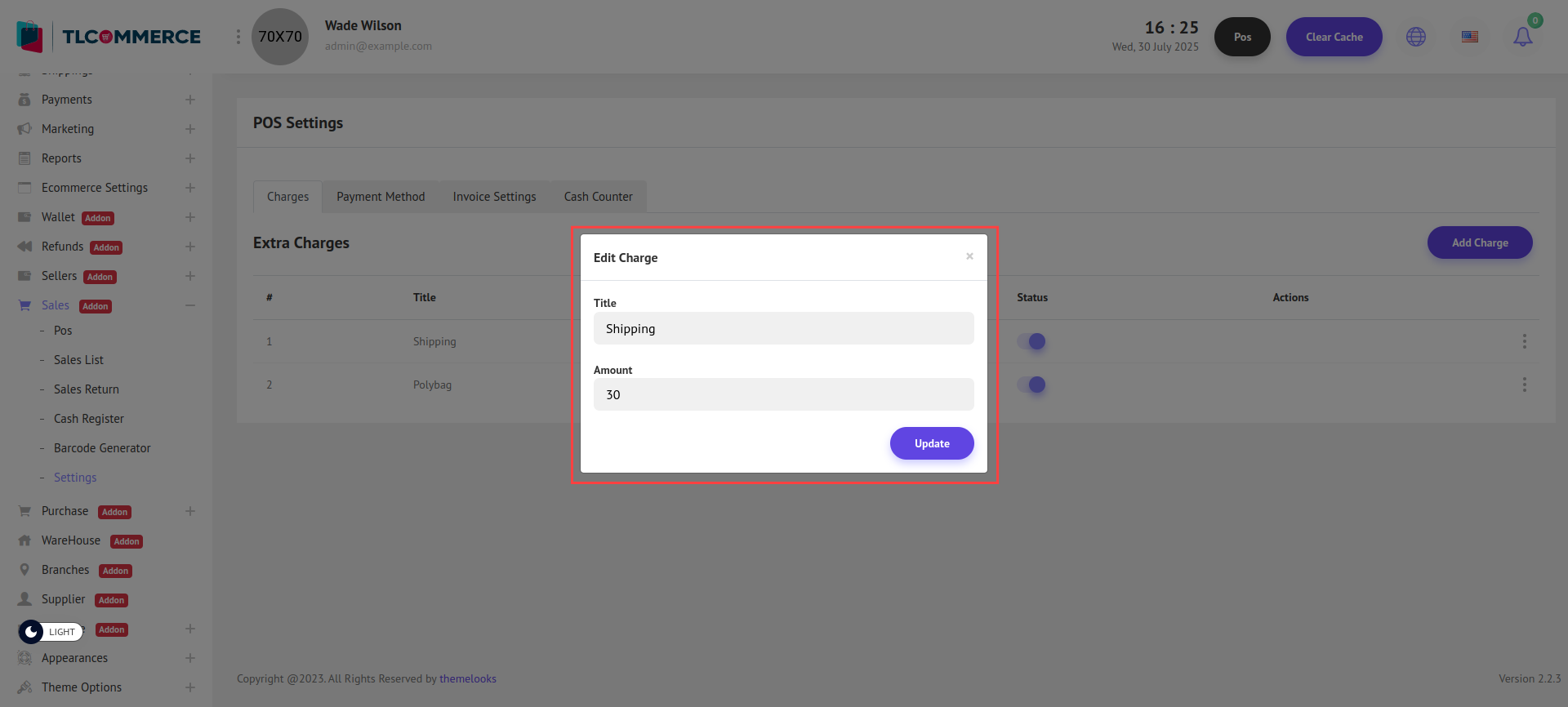The width and height of the screenshot is (1568, 707).
Task: Open the Cash Counter tab
Action: (598, 197)
